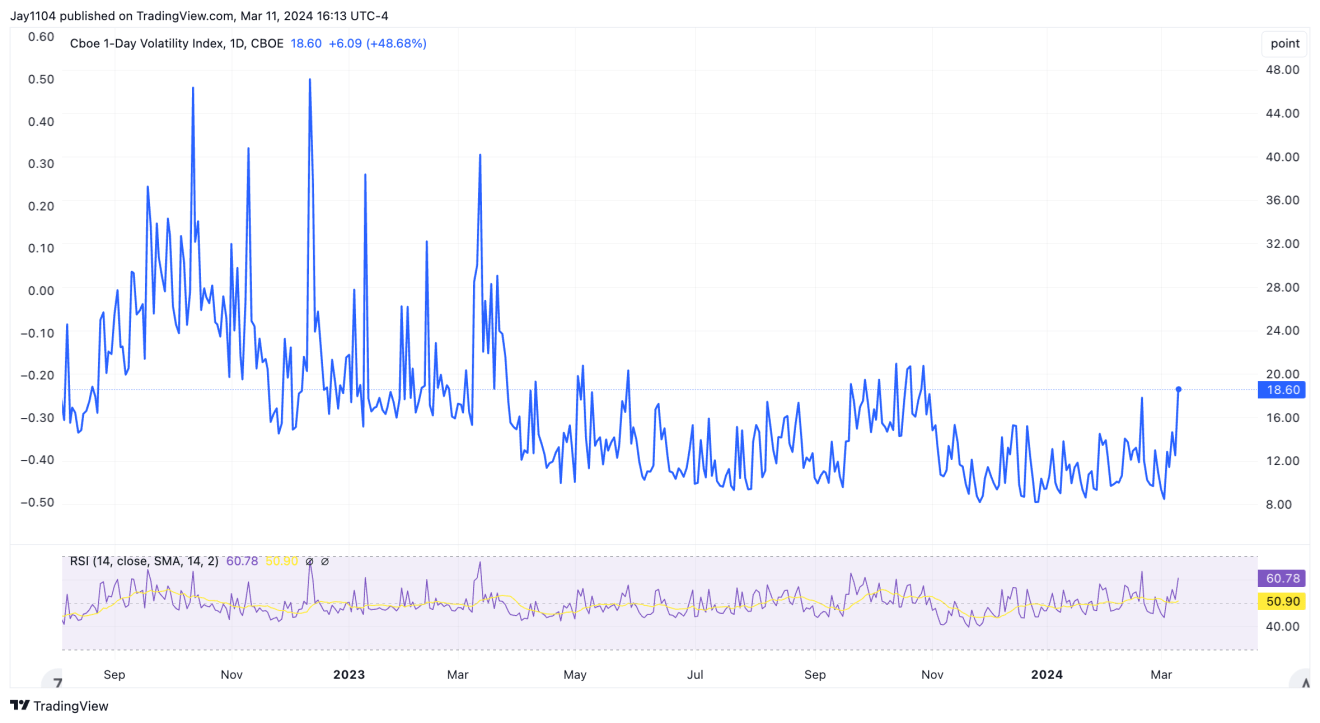Click the +6.09 (+48.68%) change text

[378, 43]
